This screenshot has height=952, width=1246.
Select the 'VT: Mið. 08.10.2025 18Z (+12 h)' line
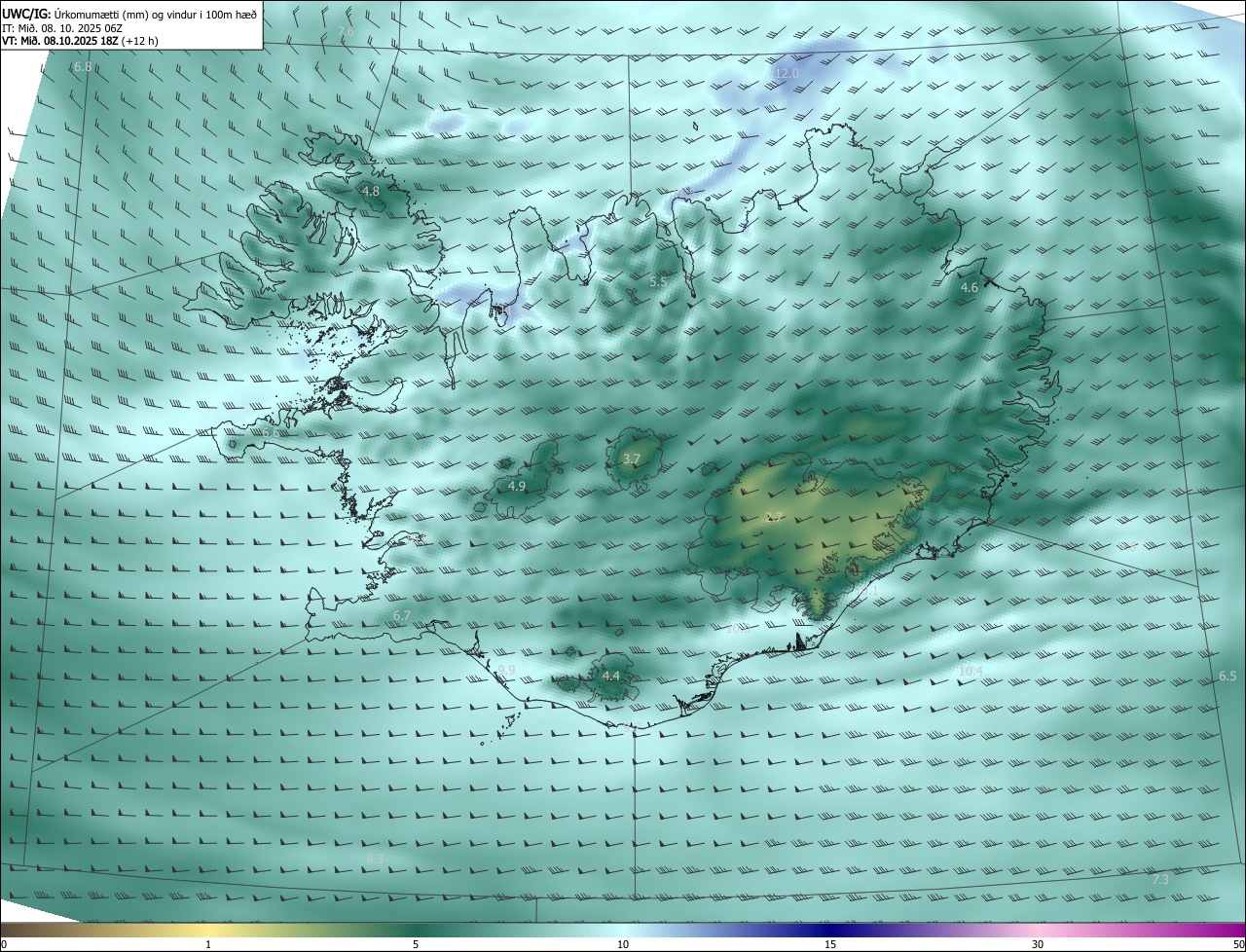[x=79, y=42]
